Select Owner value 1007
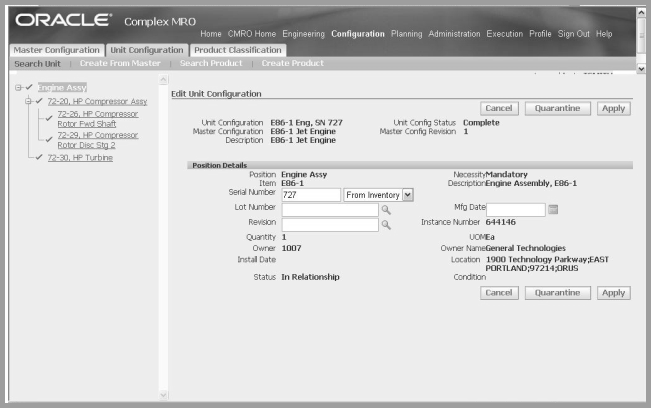Image resolution: width=651 pixels, height=408 pixels. point(291,248)
